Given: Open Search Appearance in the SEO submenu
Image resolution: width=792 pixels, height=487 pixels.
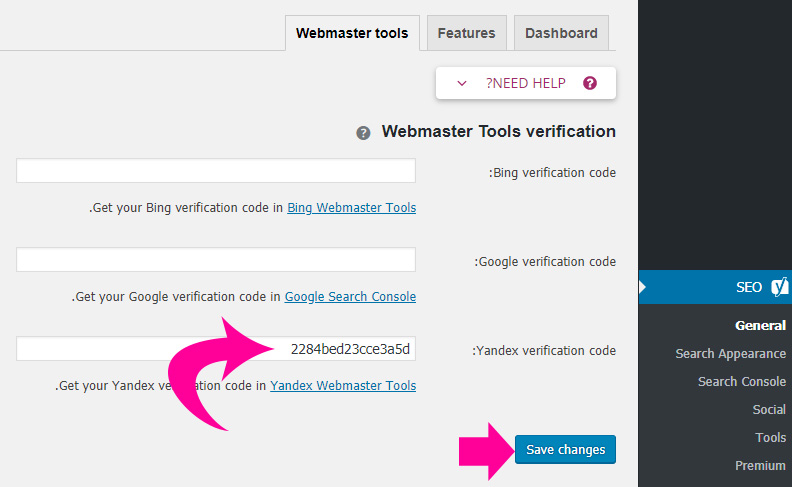Looking at the screenshot, I should point(730,354).
